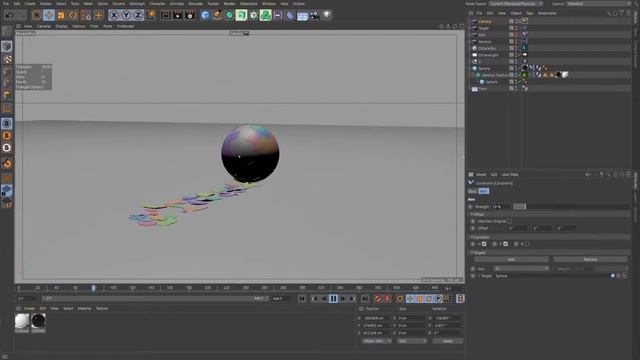Open the Simulate menu
Viewport: 640px width, 360px height.
[x=196, y=4]
